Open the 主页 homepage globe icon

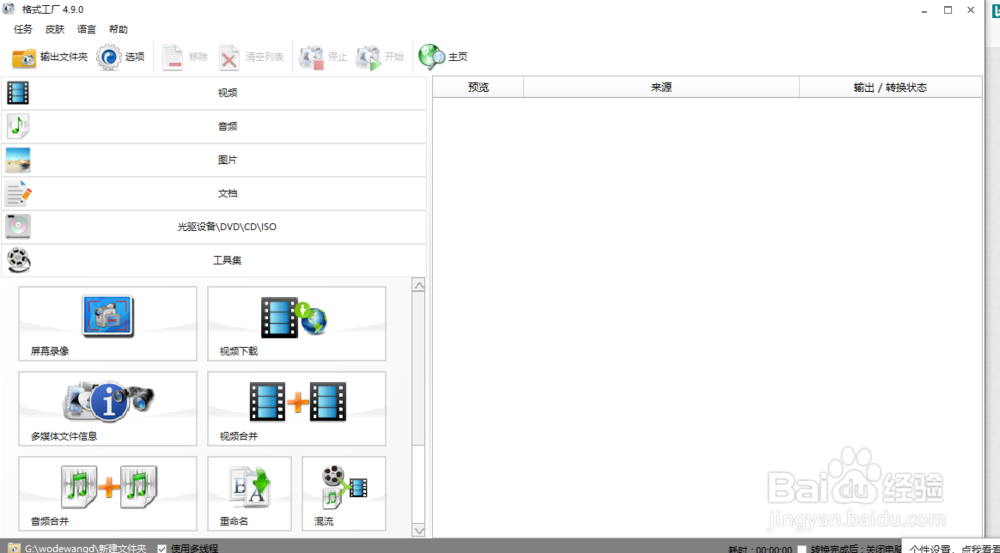point(432,57)
